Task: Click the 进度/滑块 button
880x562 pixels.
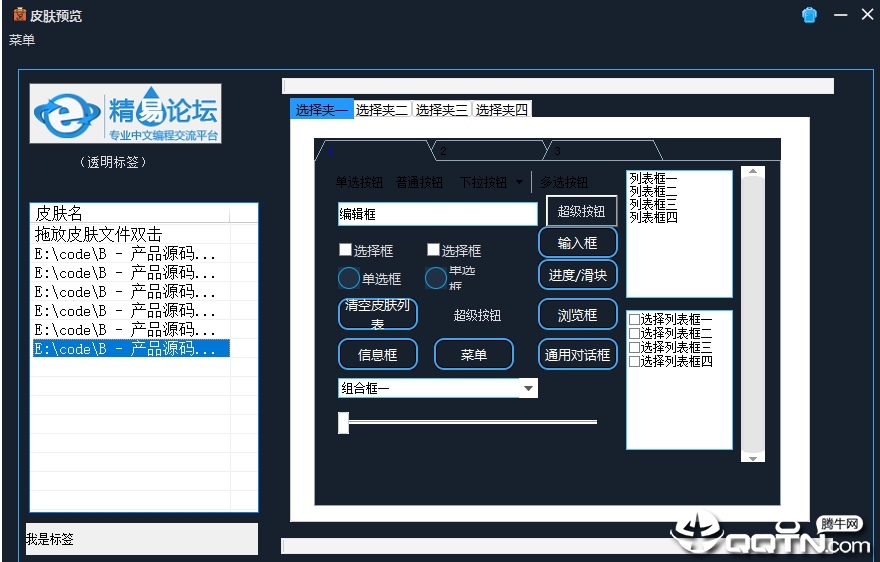Action: point(578,275)
